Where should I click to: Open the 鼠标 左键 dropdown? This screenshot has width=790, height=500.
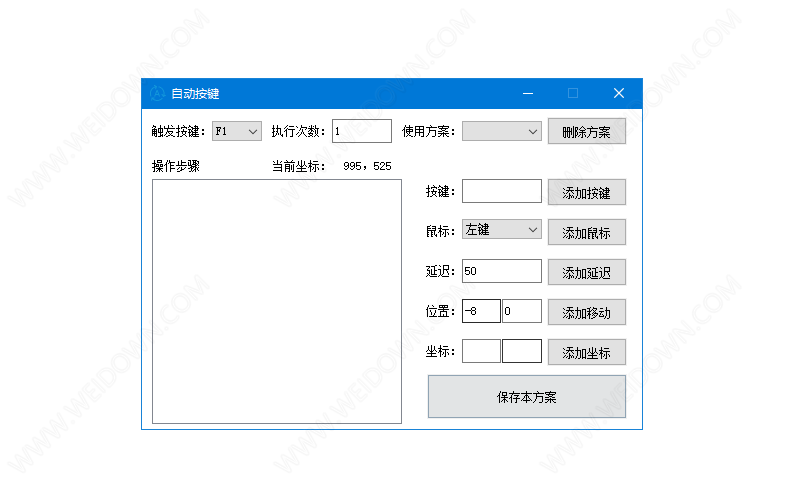coord(501,230)
